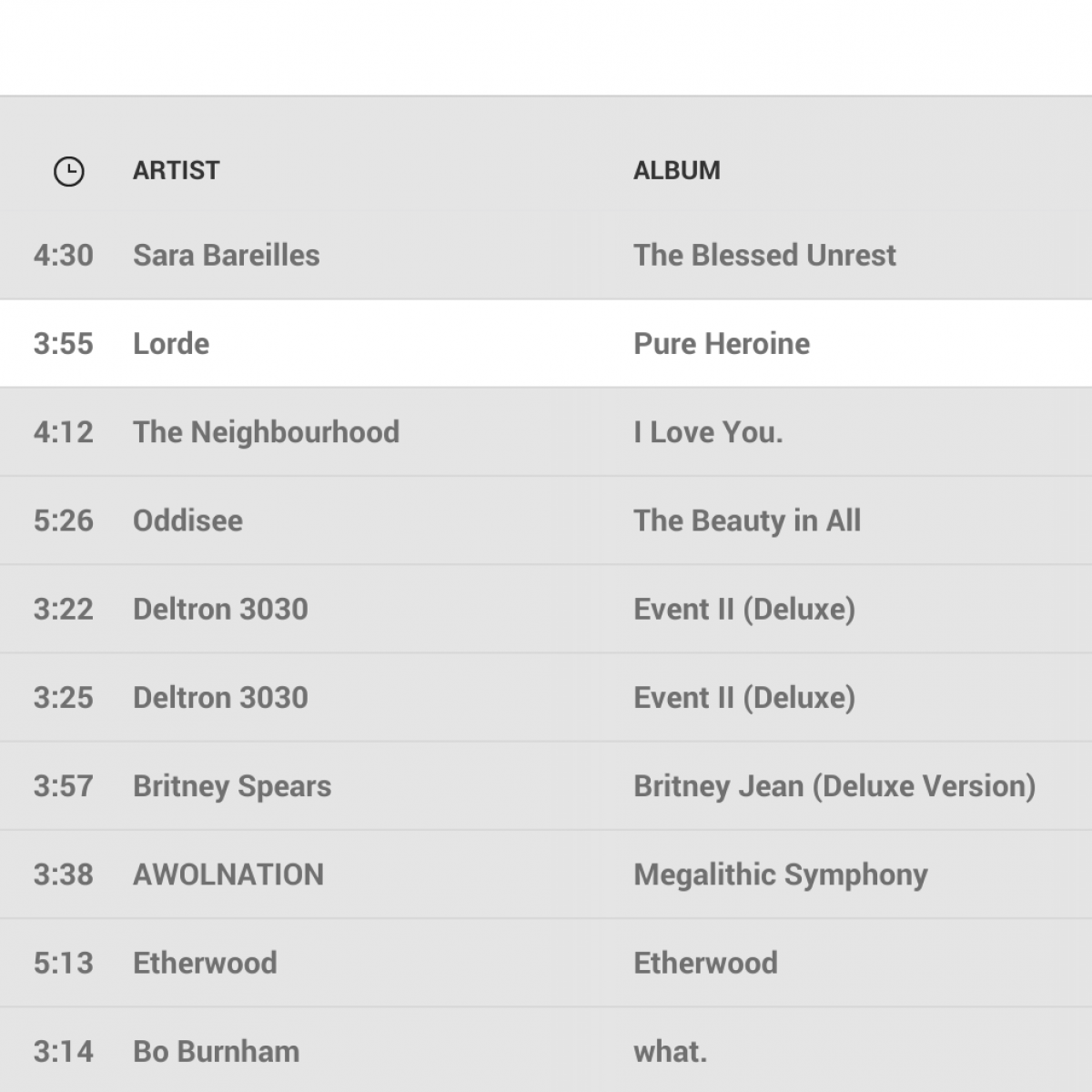The image size is (1092, 1092).
Task: Click the AWOLNATION artist name
Action: point(228,875)
